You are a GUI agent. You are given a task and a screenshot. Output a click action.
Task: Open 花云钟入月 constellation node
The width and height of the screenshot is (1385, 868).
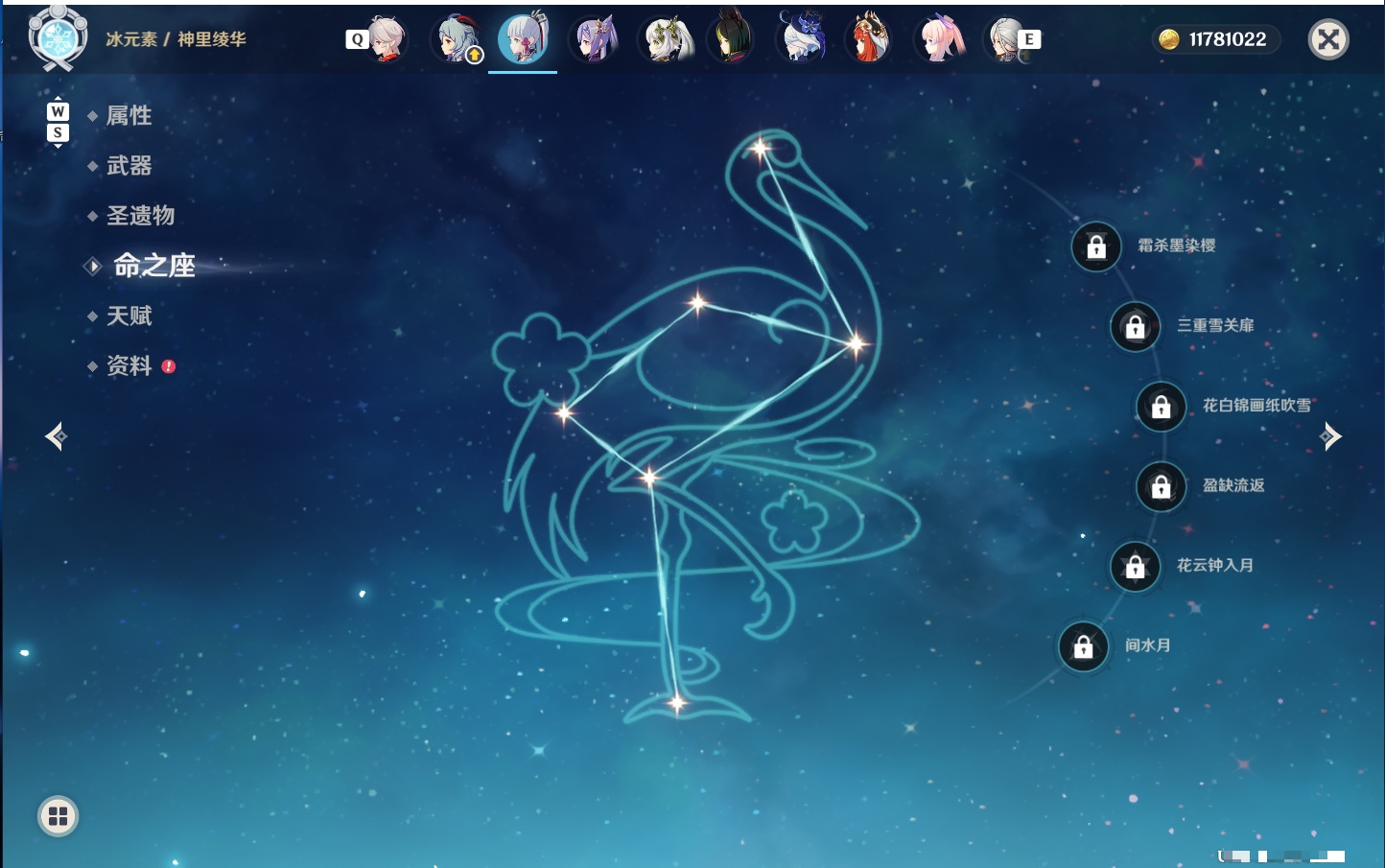coord(1135,567)
